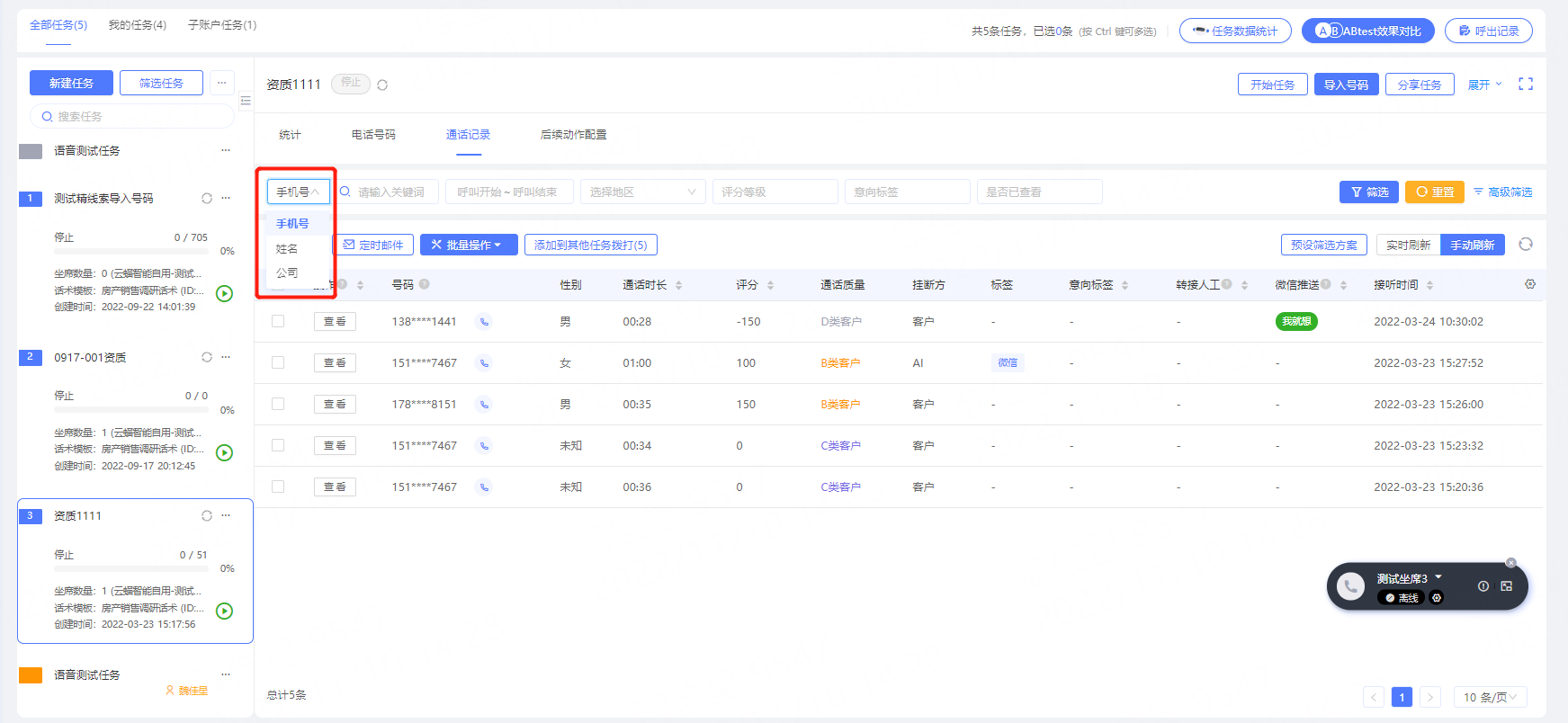Open the 批量操作 dropdown
Image resolution: width=1568 pixels, height=723 pixels.
tap(469, 245)
